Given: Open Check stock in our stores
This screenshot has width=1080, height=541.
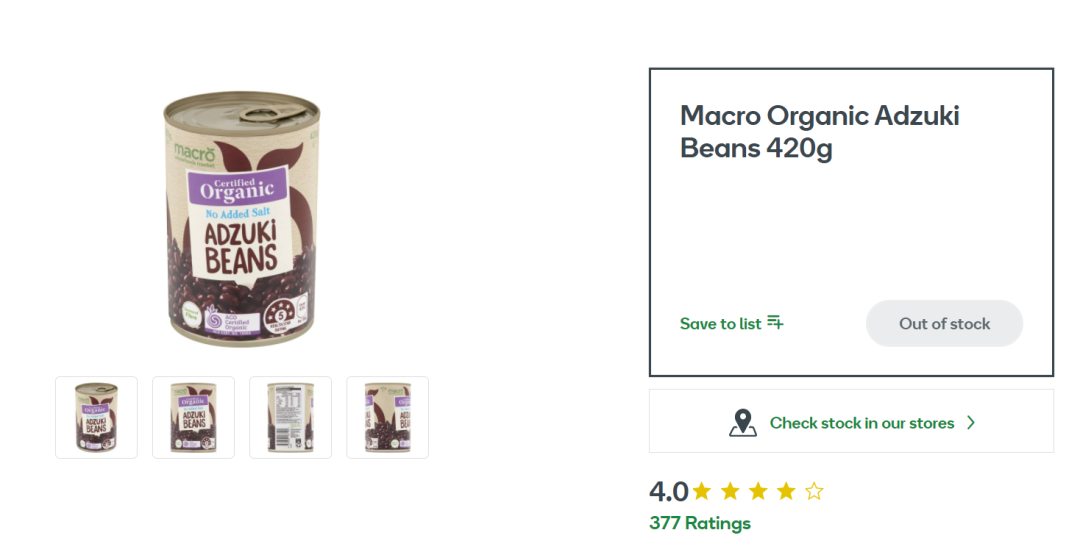Looking at the screenshot, I should pos(861,423).
